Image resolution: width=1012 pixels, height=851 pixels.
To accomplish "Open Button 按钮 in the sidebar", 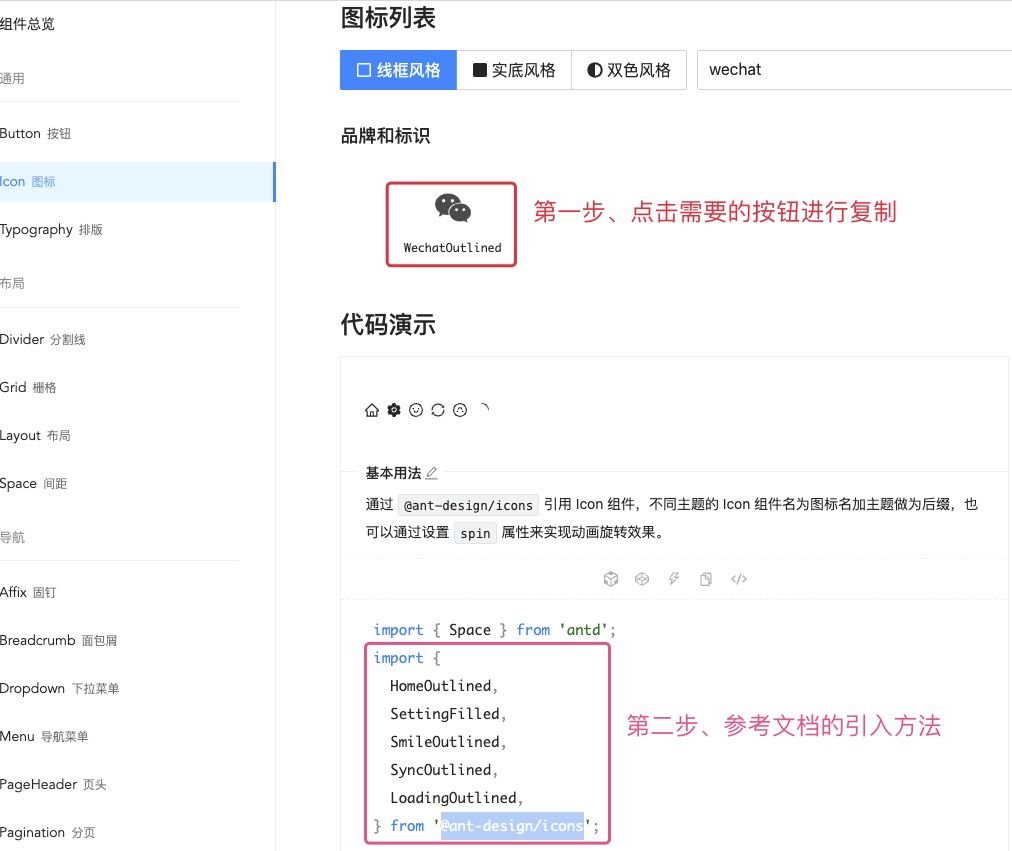I will click(x=35, y=134).
